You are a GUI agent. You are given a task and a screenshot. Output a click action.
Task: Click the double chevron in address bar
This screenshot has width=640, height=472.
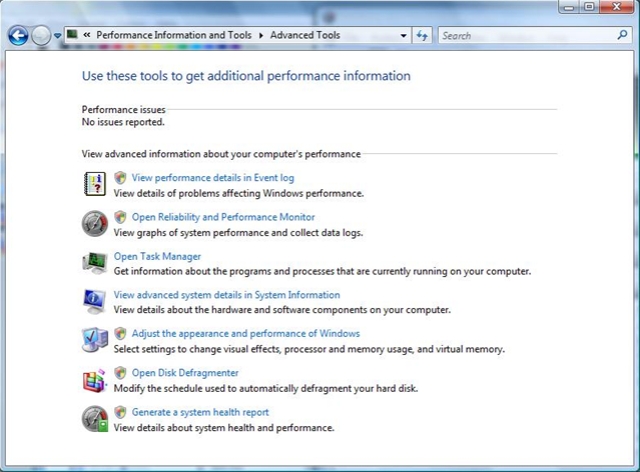(x=87, y=35)
